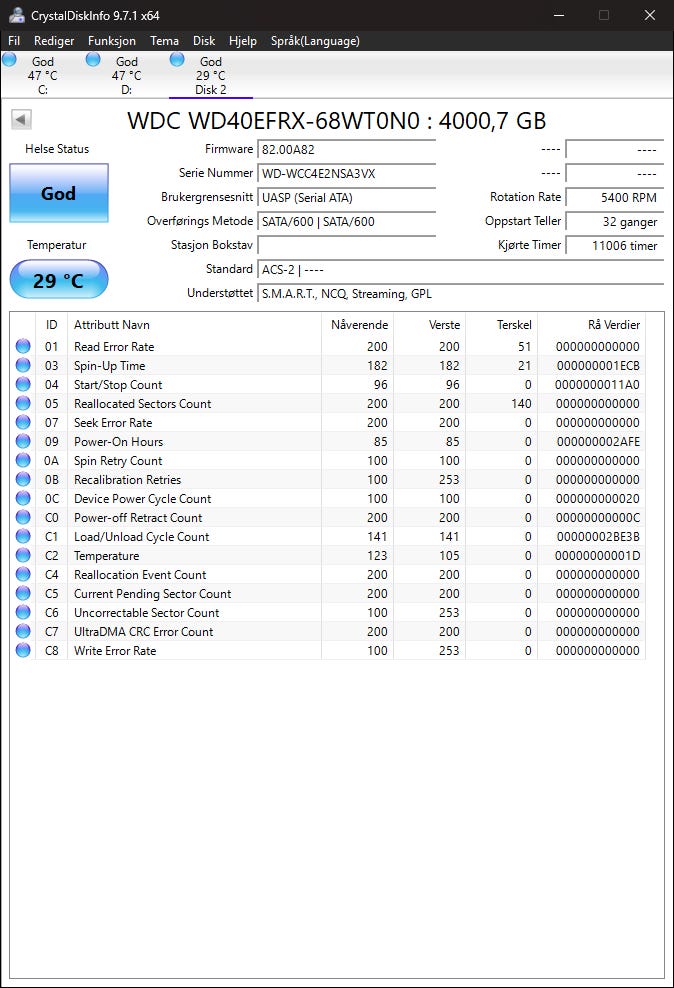Click the status orb for UltraDMA CRC Error Count
674x988 pixels.
(x=23, y=632)
